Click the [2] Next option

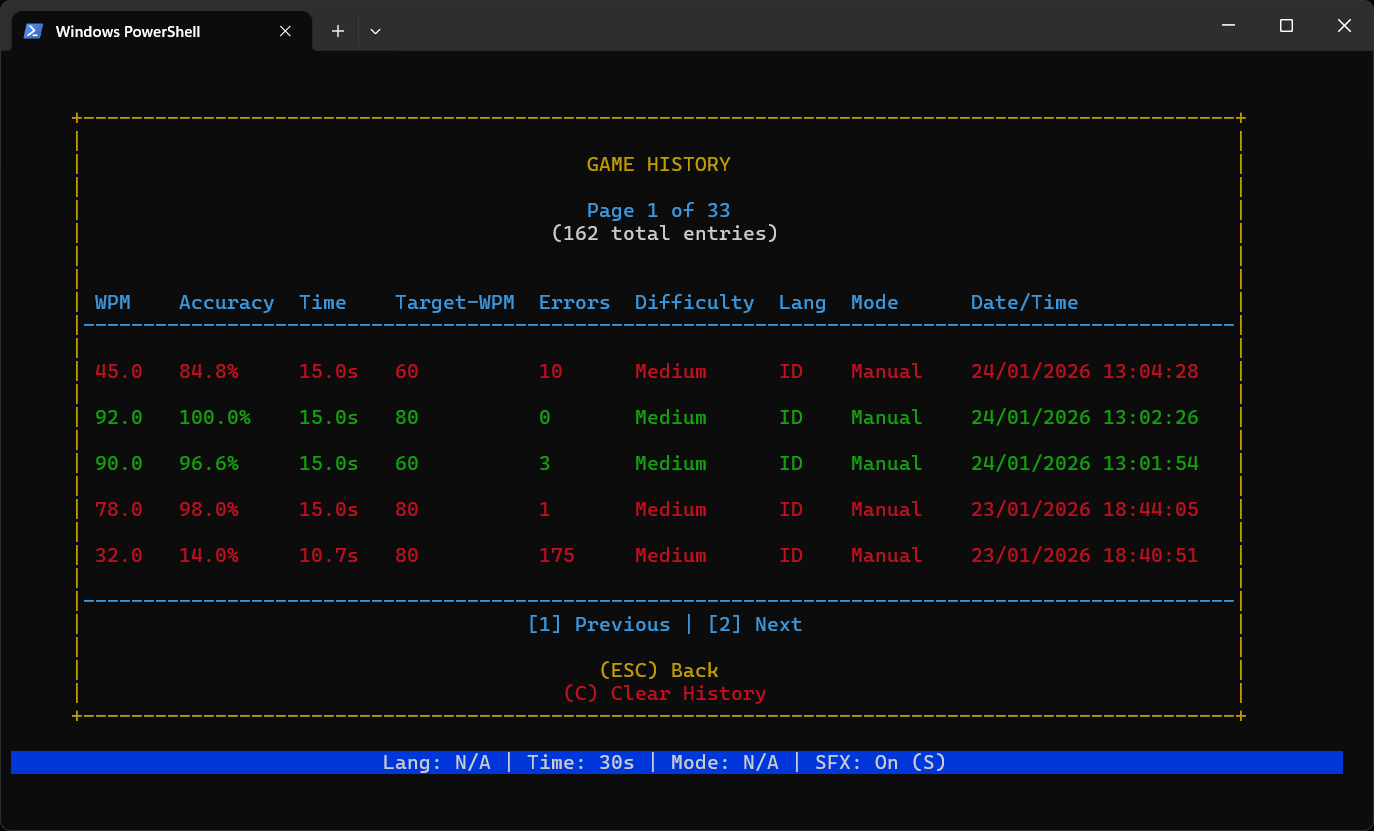(755, 624)
